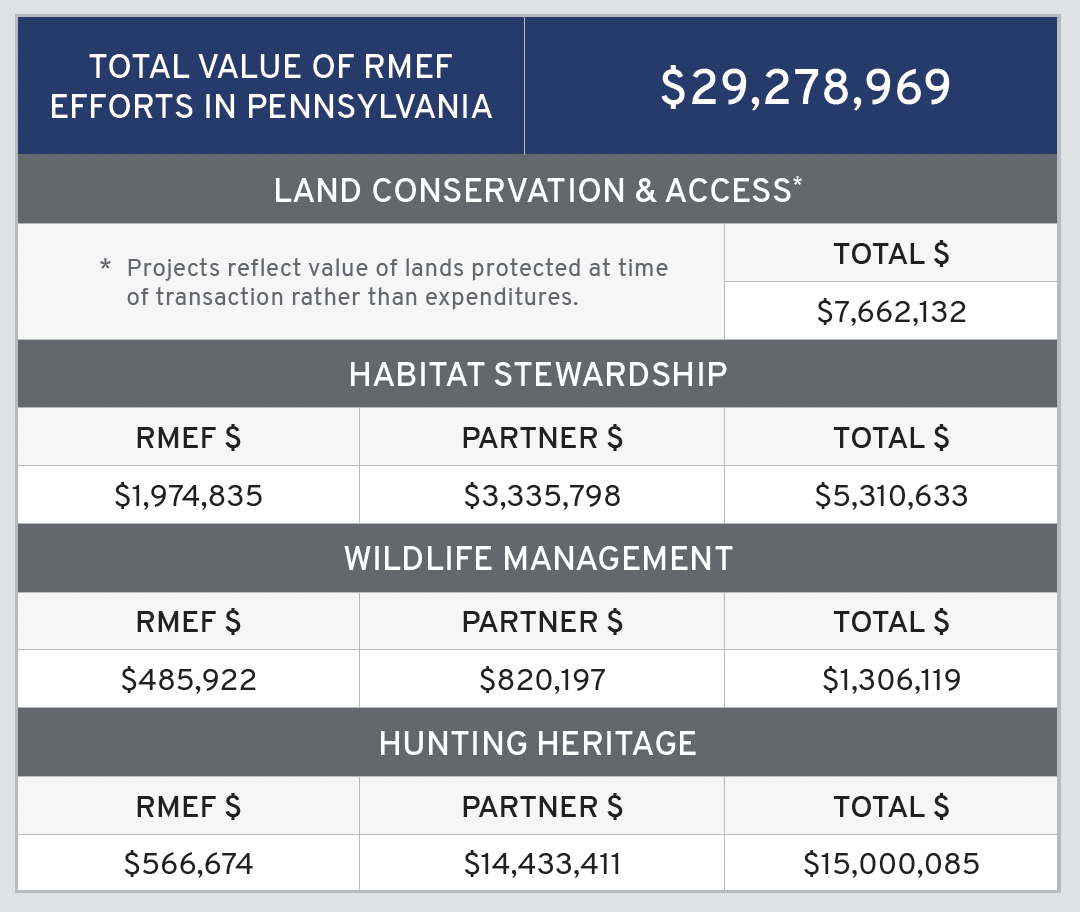This screenshot has height=912, width=1080.
Task: Select the $7,662,132 land conservation total
Action: click(891, 311)
